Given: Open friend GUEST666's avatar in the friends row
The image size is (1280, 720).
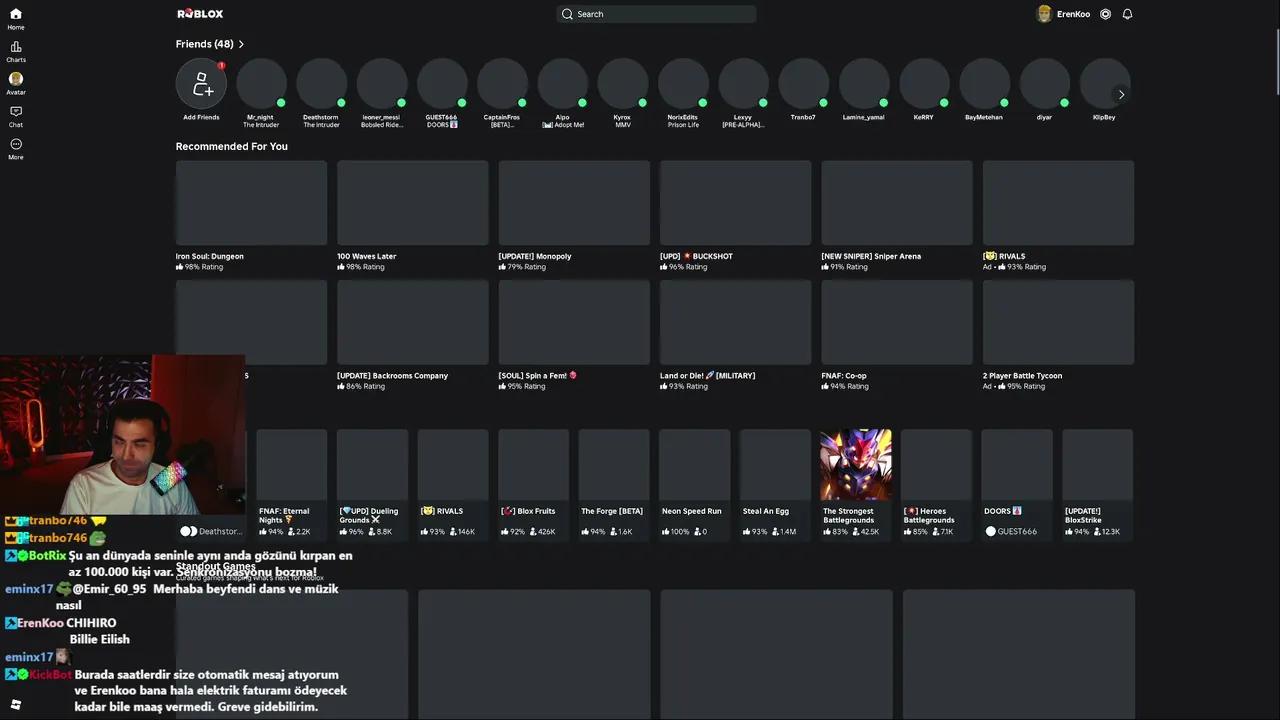Looking at the screenshot, I should click(x=442, y=83).
